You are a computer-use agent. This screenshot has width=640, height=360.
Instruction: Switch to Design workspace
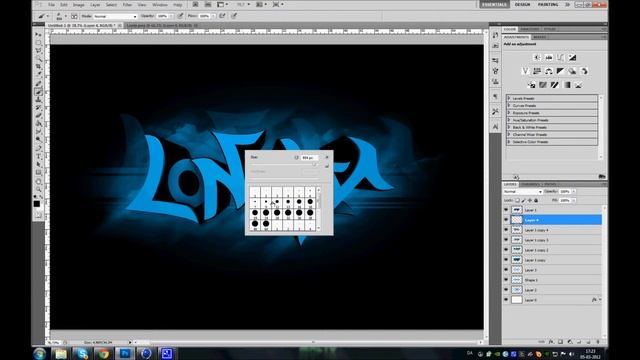522,4
